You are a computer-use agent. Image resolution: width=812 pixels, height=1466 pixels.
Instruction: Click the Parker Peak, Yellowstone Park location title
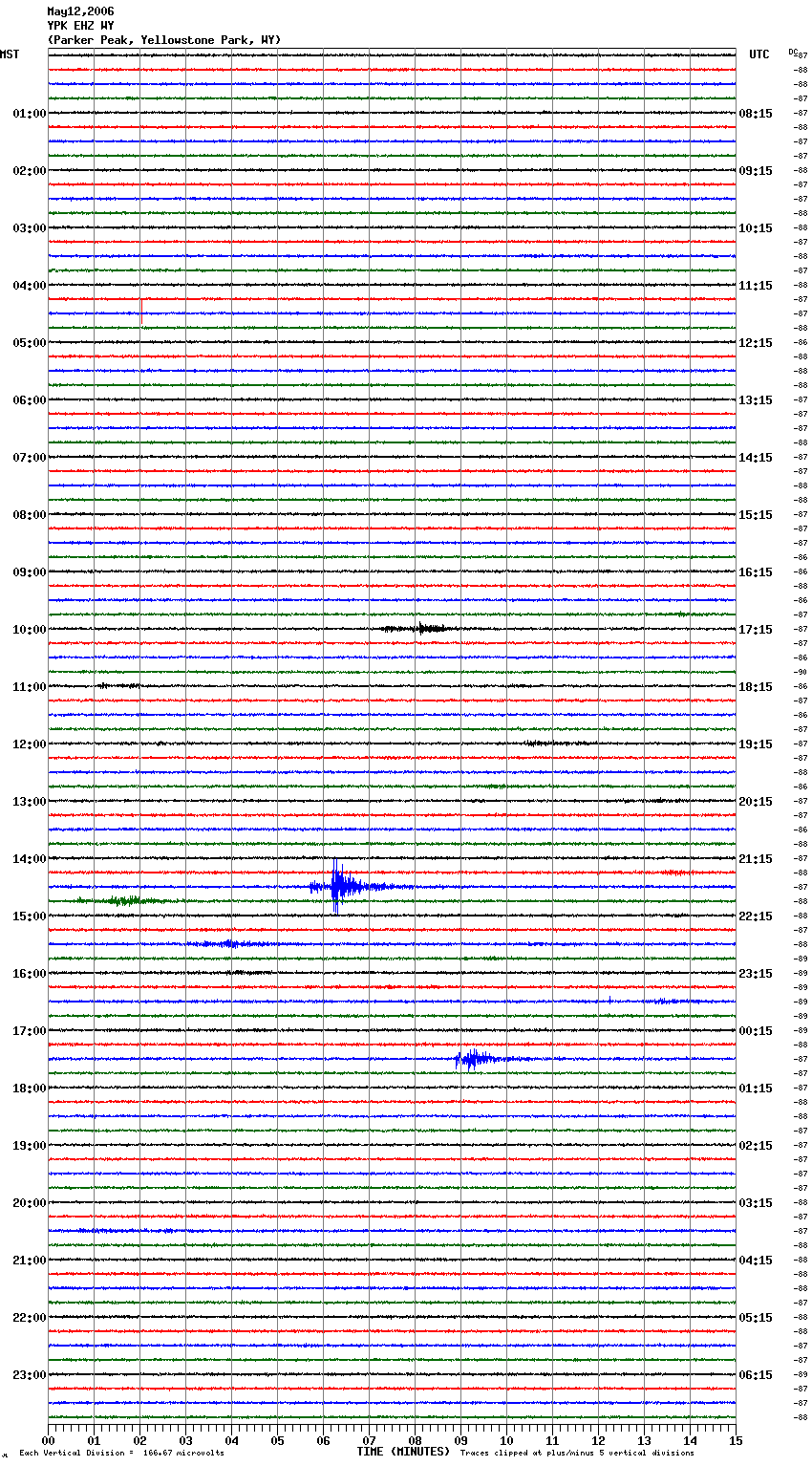coord(164,40)
